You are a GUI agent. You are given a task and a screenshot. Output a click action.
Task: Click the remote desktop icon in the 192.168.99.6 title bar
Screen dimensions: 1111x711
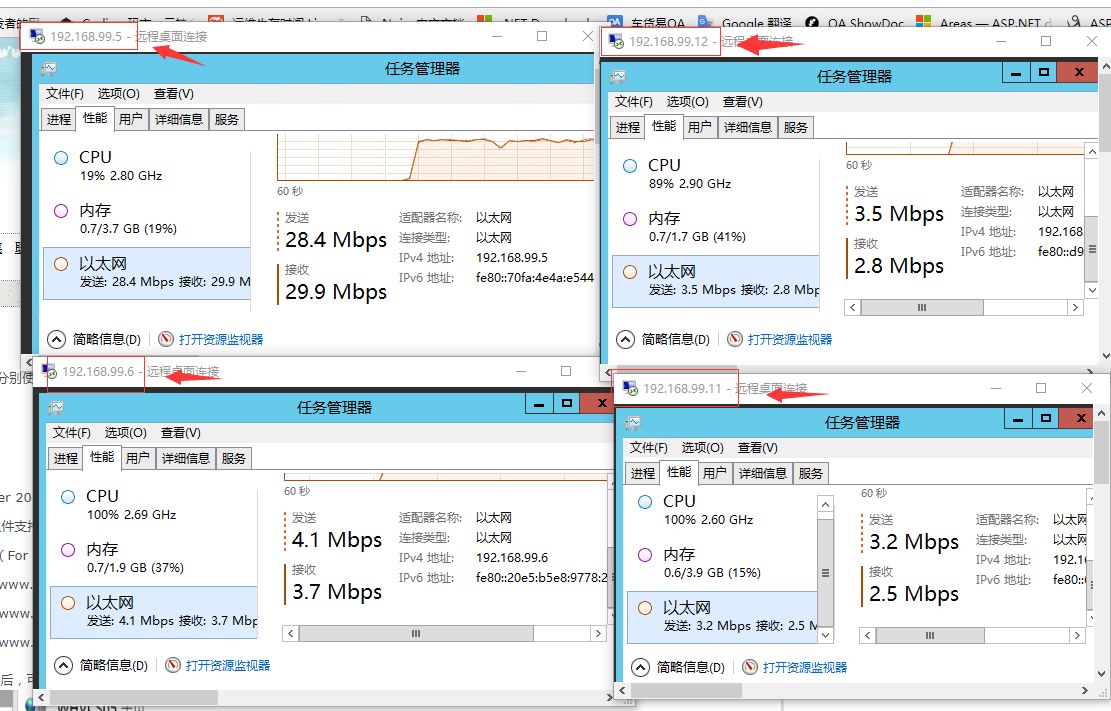tap(48, 371)
